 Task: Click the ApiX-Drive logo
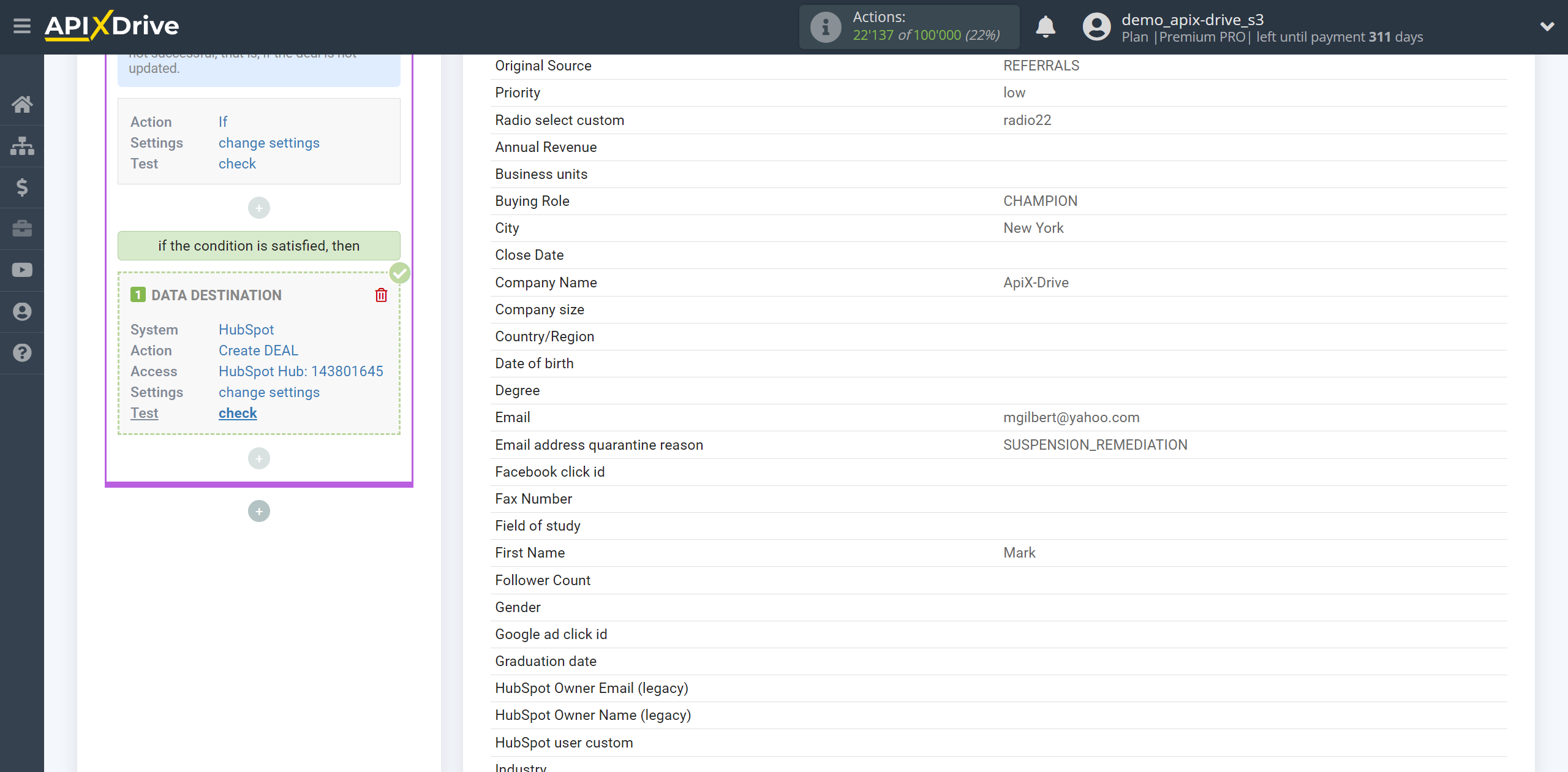[111, 26]
